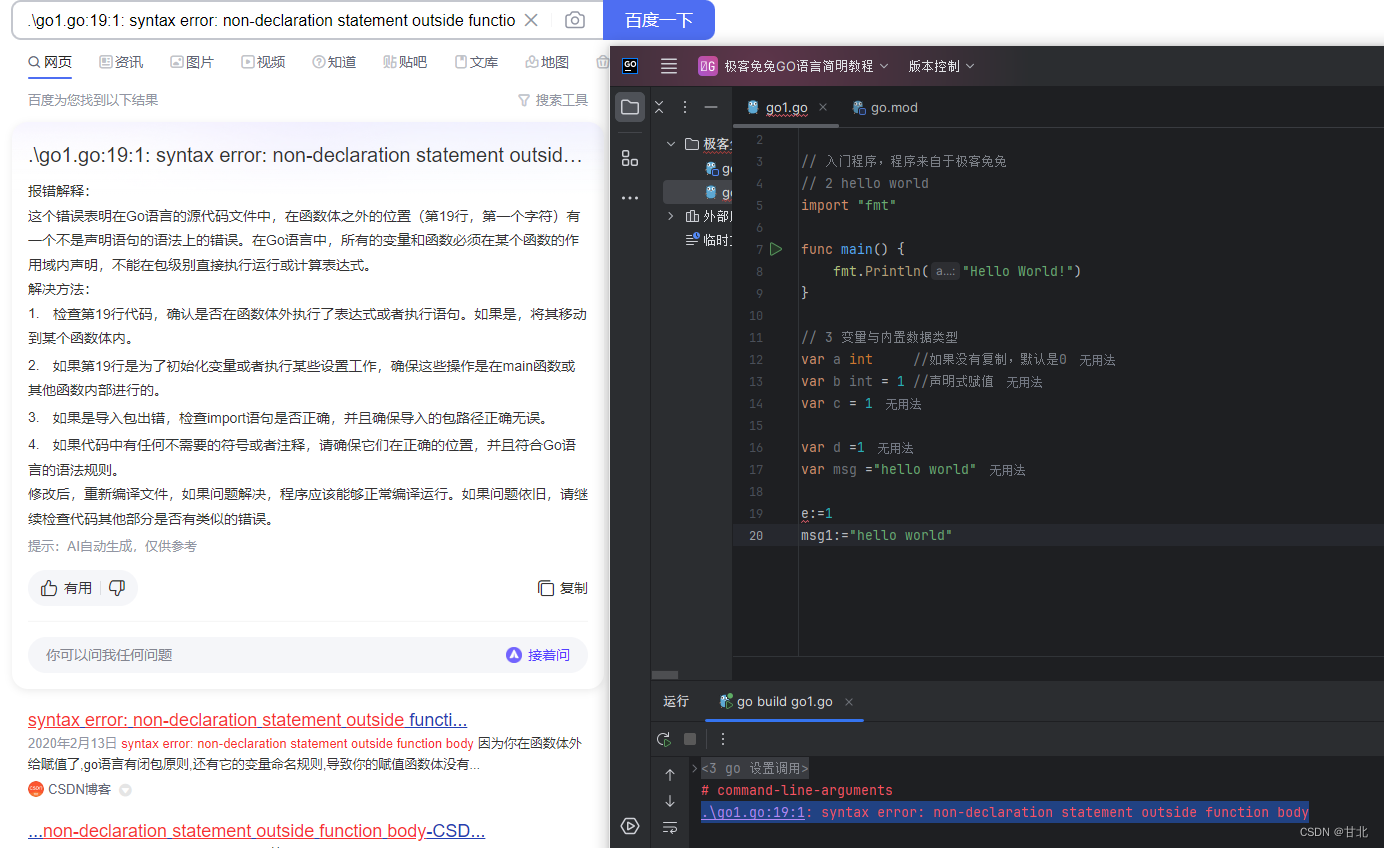Click the import "fmt" line
1384x848 pixels.
(849, 205)
